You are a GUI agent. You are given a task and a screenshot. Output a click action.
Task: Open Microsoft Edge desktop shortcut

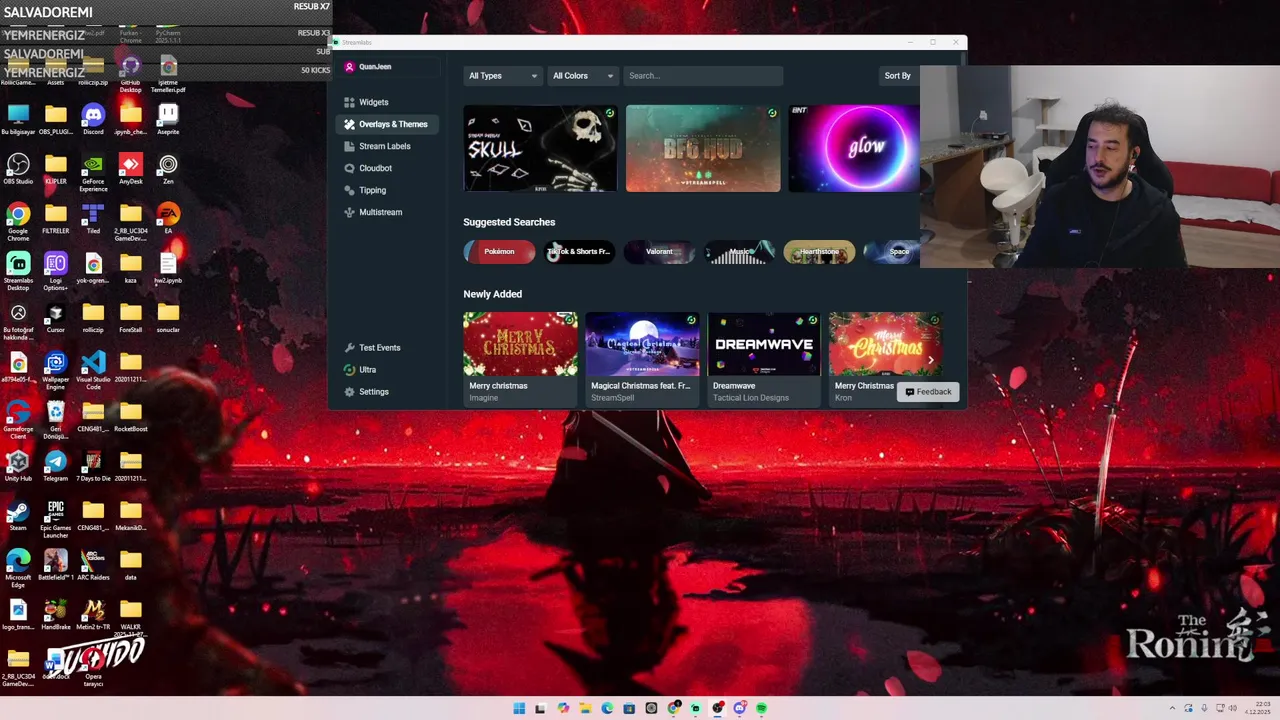(18, 568)
